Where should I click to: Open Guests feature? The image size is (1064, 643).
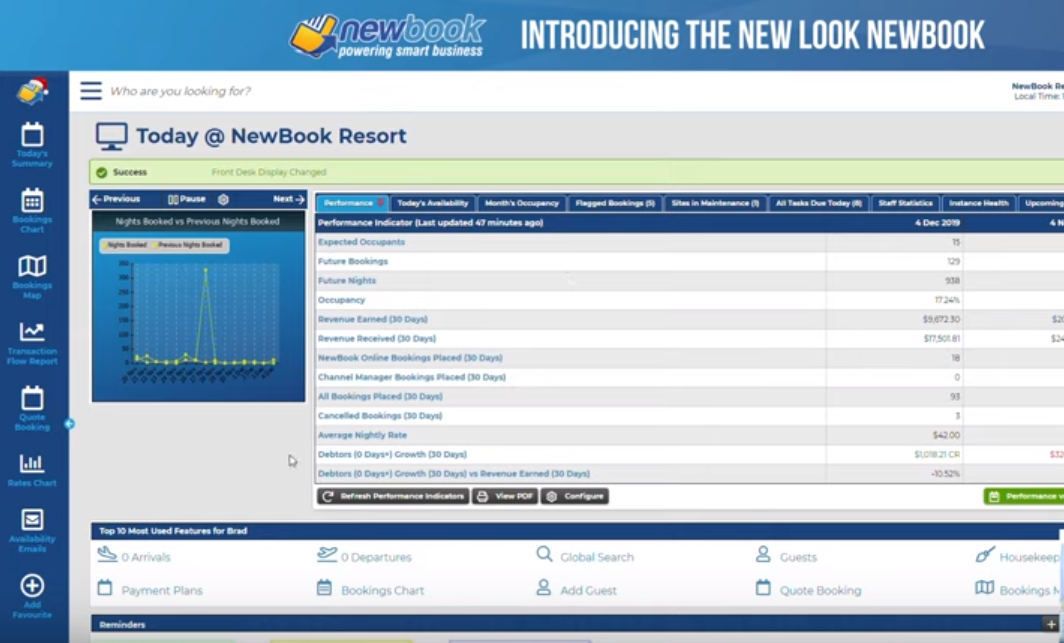coord(786,556)
